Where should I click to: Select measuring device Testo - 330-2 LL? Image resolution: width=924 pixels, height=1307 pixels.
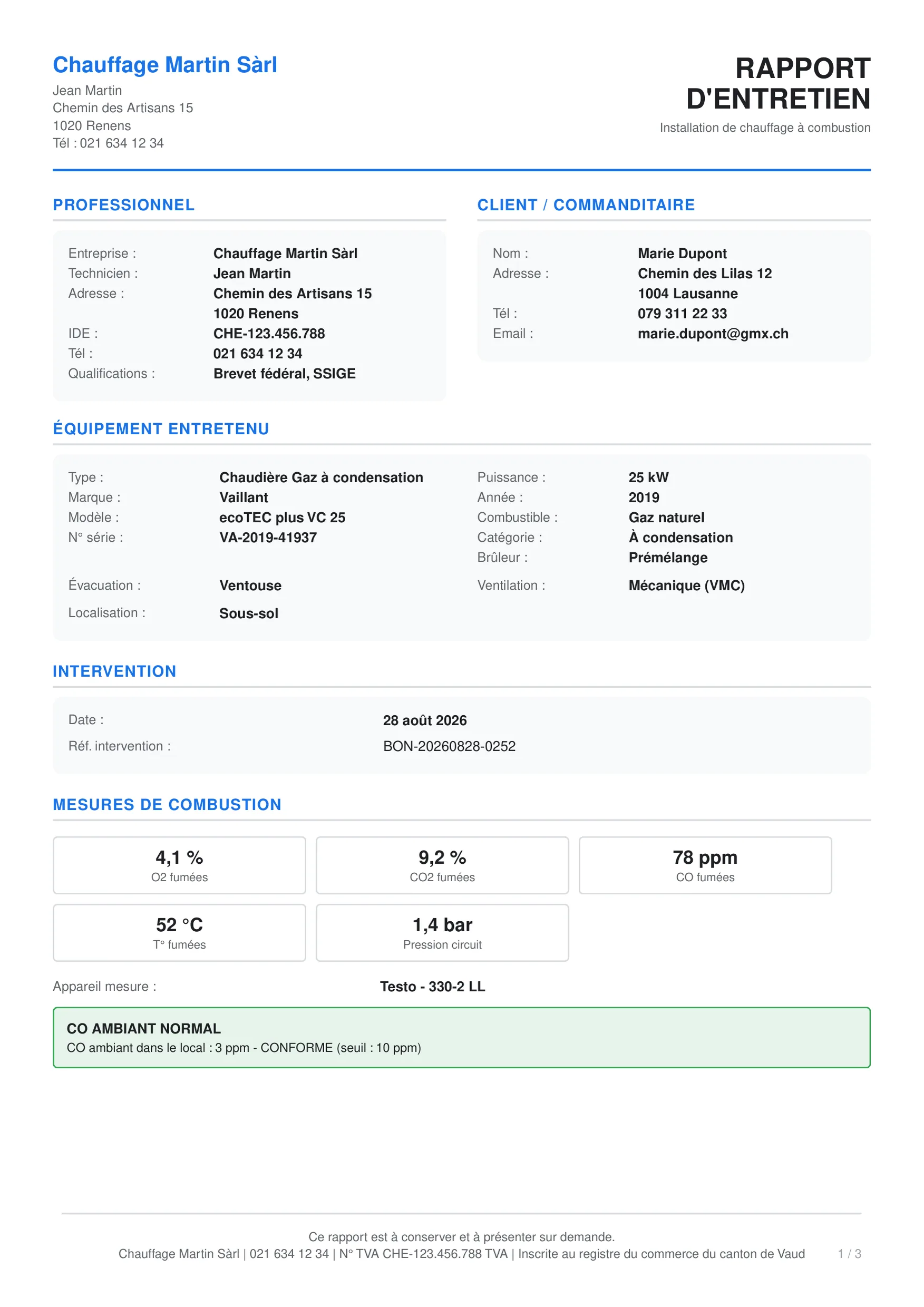click(433, 987)
